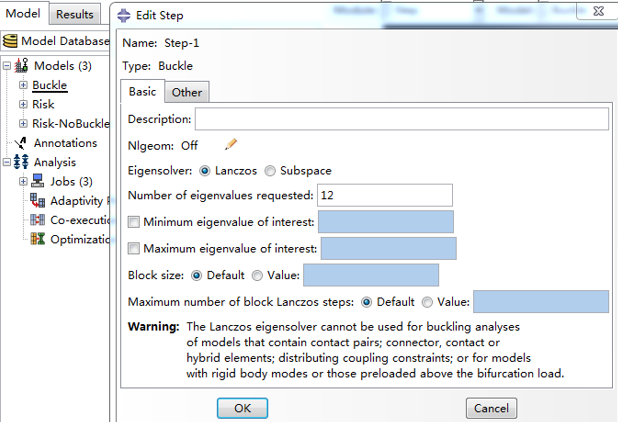Expand the Buckle model node

[x=23, y=86]
